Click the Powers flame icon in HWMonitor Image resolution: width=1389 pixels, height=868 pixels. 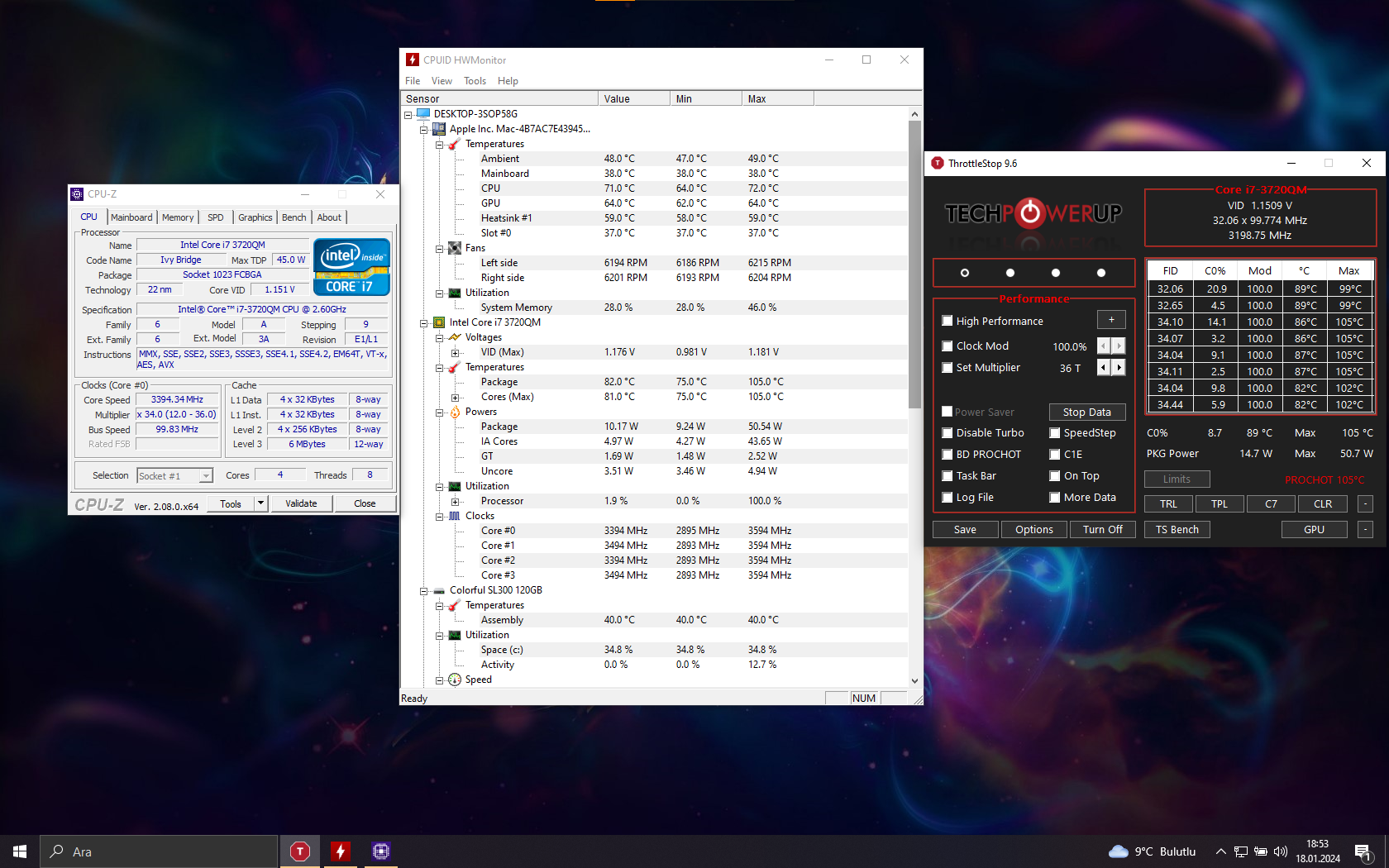[455, 412]
